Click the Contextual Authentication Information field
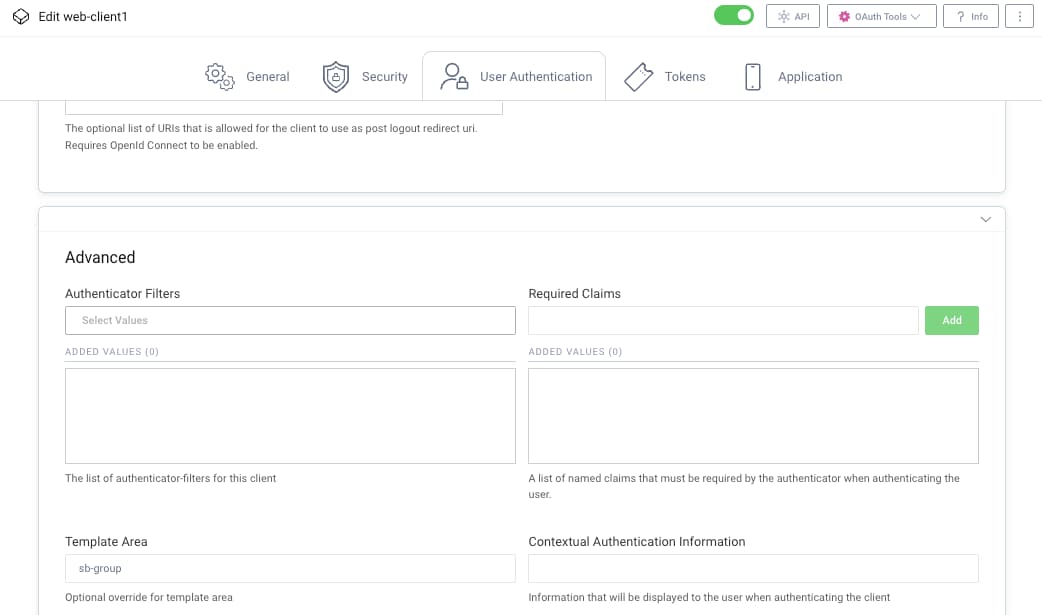The height and width of the screenshot is (615, 1042). (753, 568)
